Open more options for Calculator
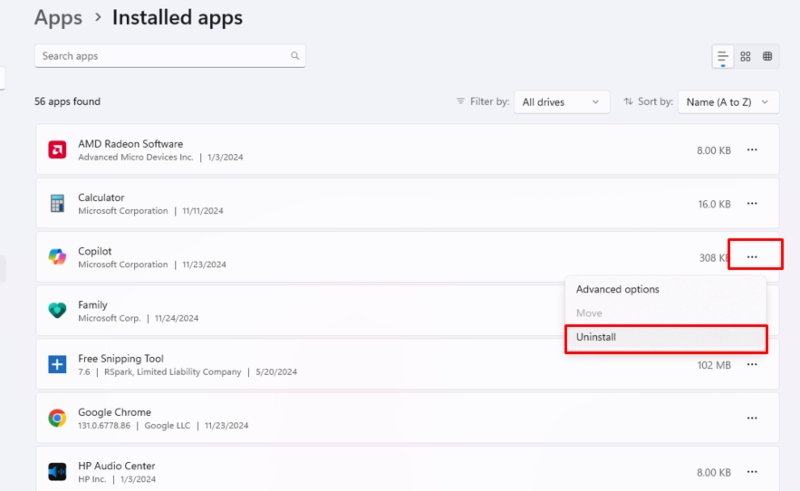Screen dimensions: 800x491 [x=752, y=204]
